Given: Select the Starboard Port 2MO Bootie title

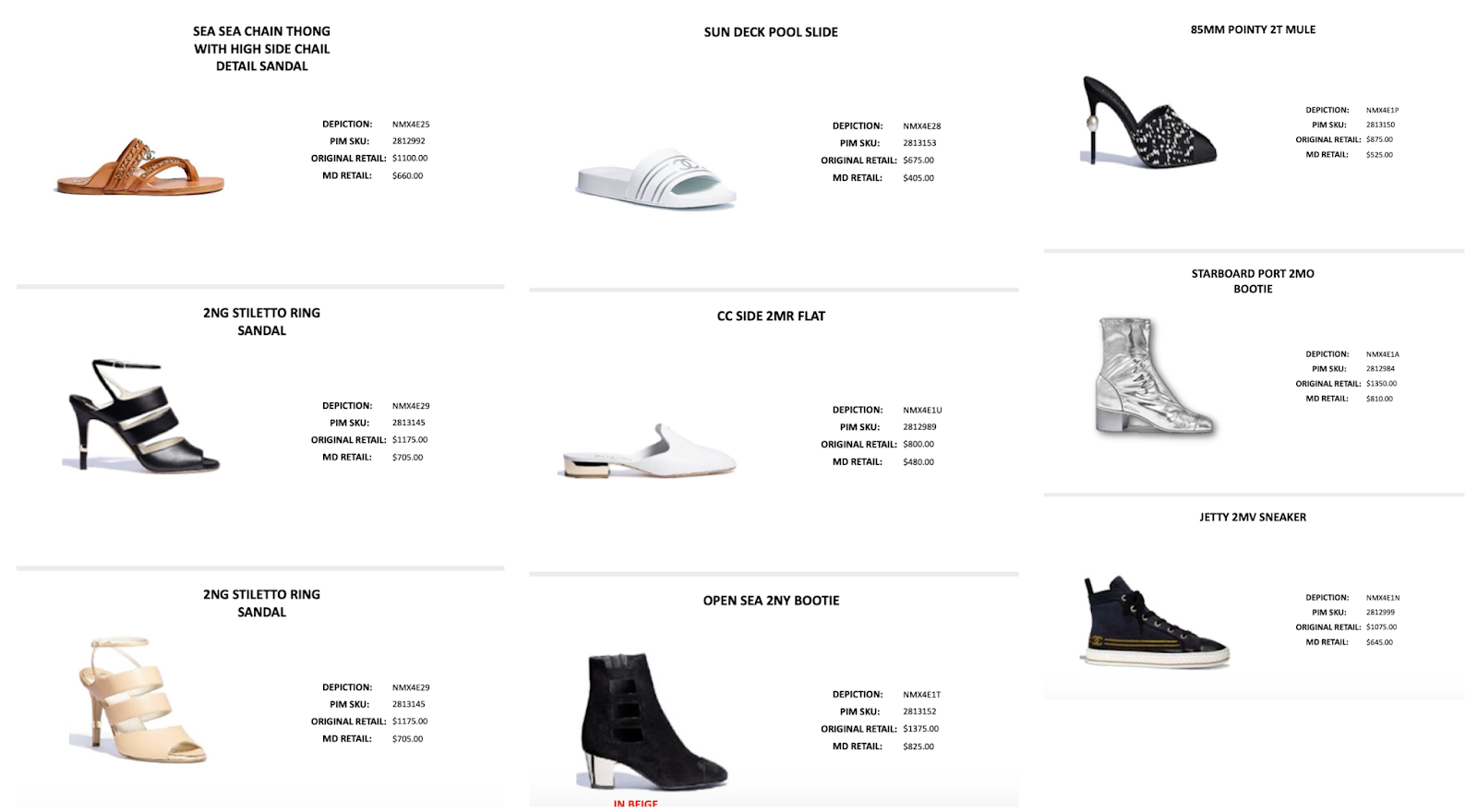Looking at the screenshot, I should (1253, 281).
